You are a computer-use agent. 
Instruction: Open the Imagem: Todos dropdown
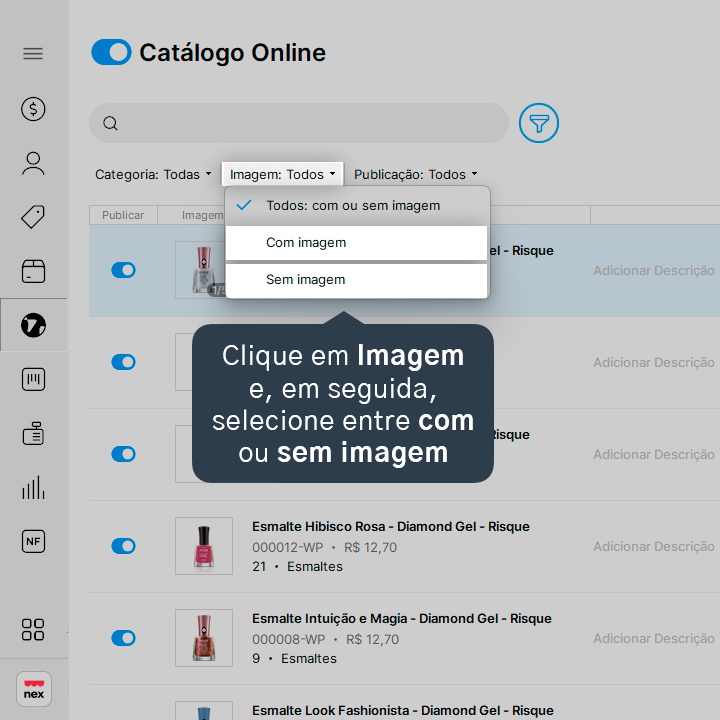[282, 174]
